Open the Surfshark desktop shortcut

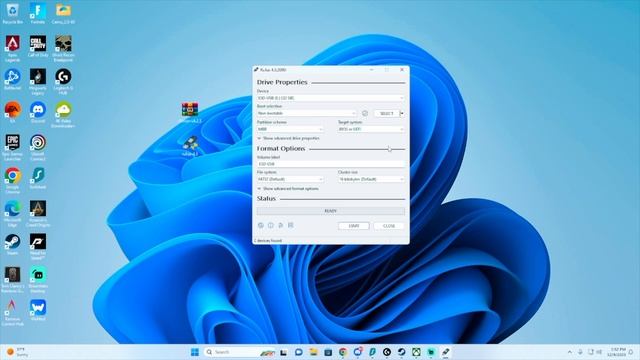point(38,178)
